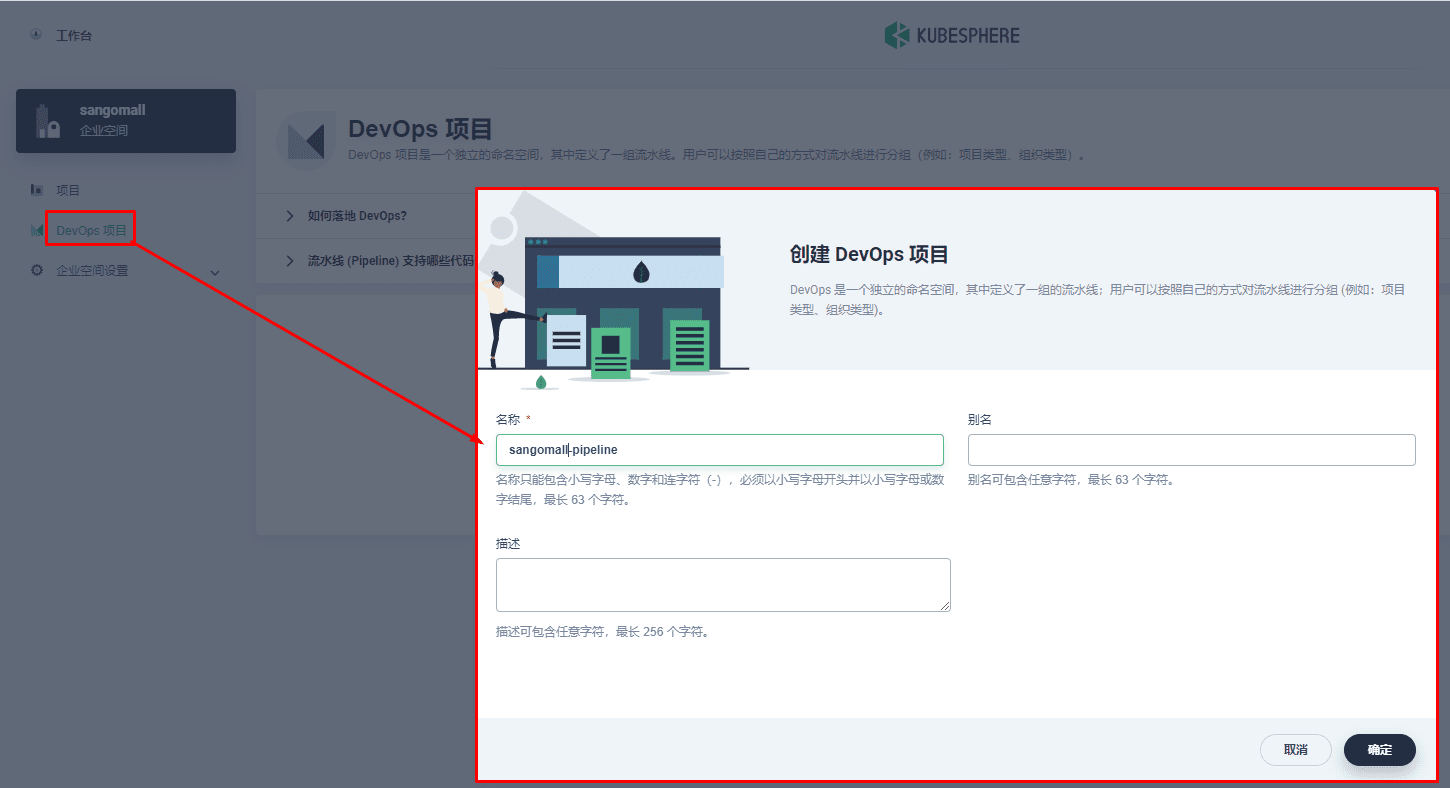Open the 工作台 workbench icon
1450x788 pixels.
tap(36, 35)
